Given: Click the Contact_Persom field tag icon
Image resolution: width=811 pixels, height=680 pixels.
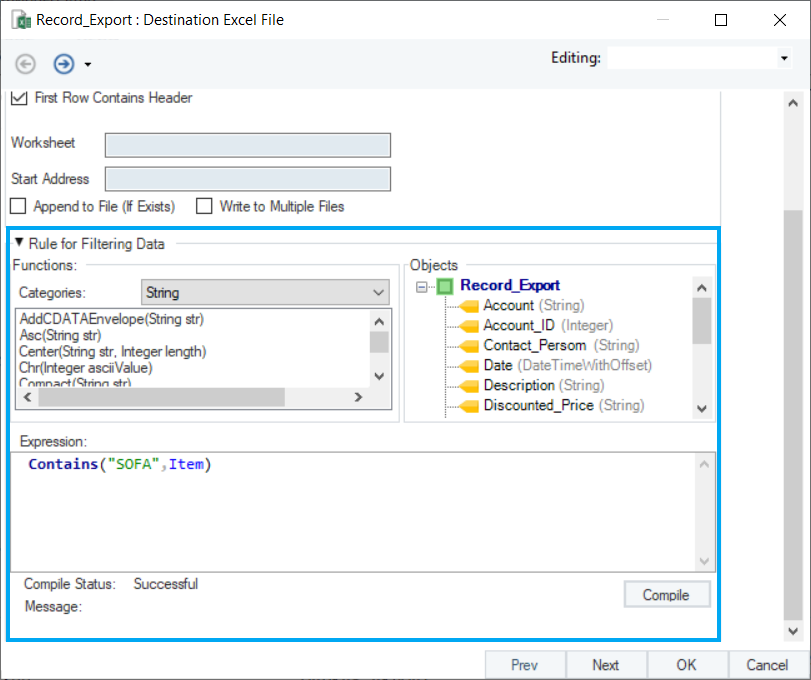Looking at the screenshot, I should [469, 346].
